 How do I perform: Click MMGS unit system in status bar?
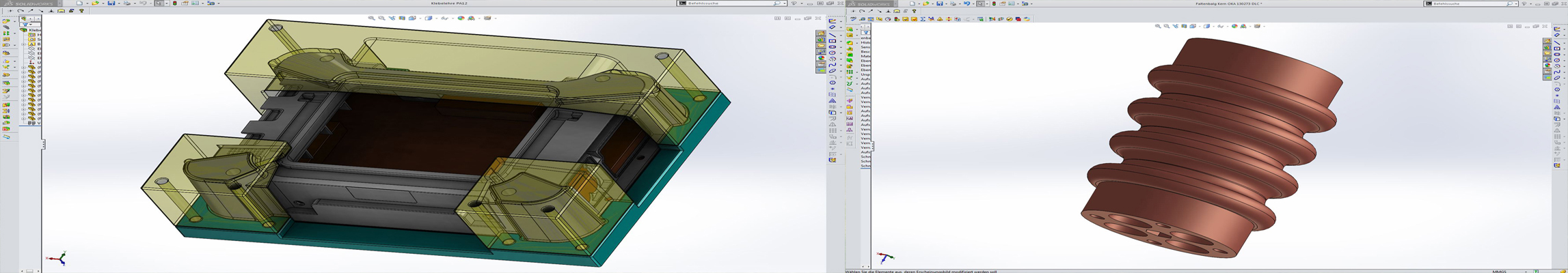pos(1499,271)
